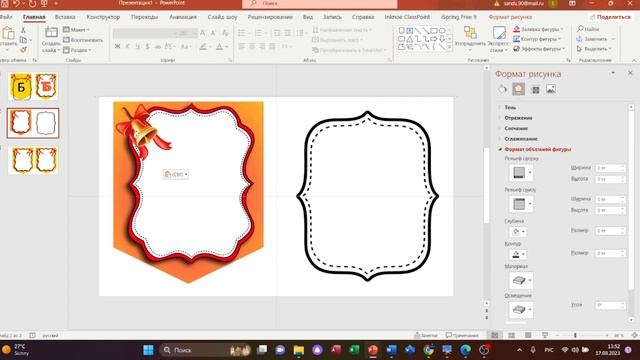Go to the Переходы tab
The image size is (640, 360).
tap(144, 17)
